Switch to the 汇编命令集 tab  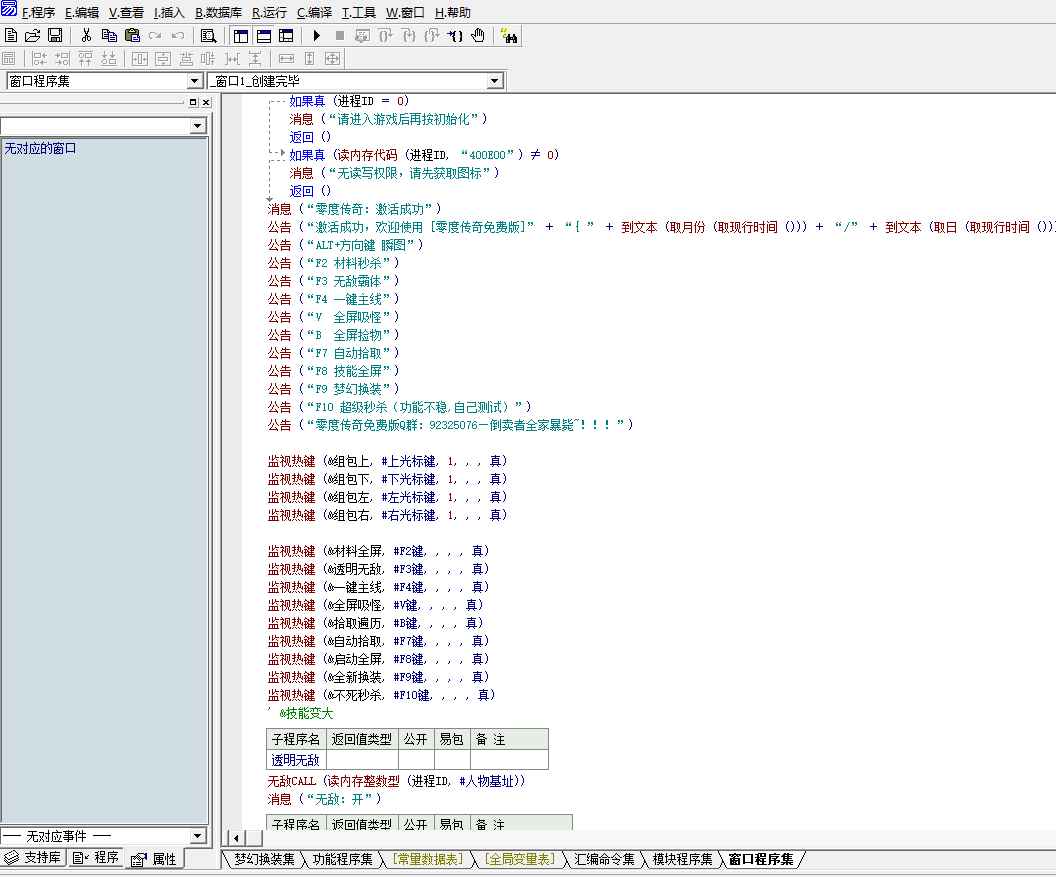604,859
